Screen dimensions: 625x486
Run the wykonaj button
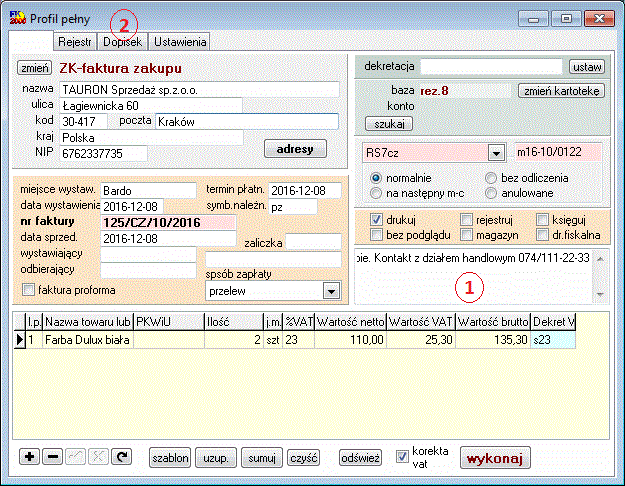(495, 458)
